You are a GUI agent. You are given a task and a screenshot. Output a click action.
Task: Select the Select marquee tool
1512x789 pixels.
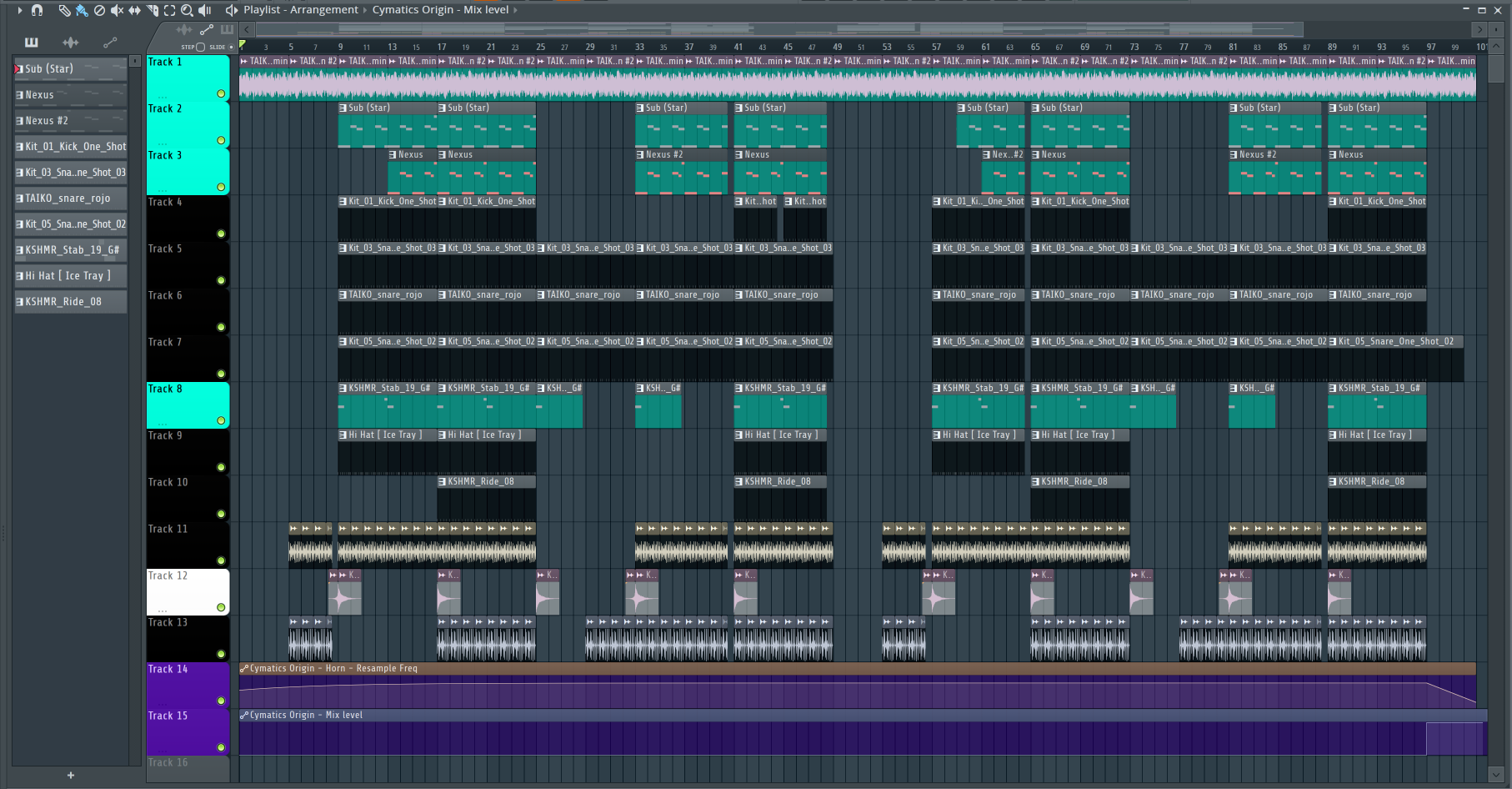[x=169, y=10]
